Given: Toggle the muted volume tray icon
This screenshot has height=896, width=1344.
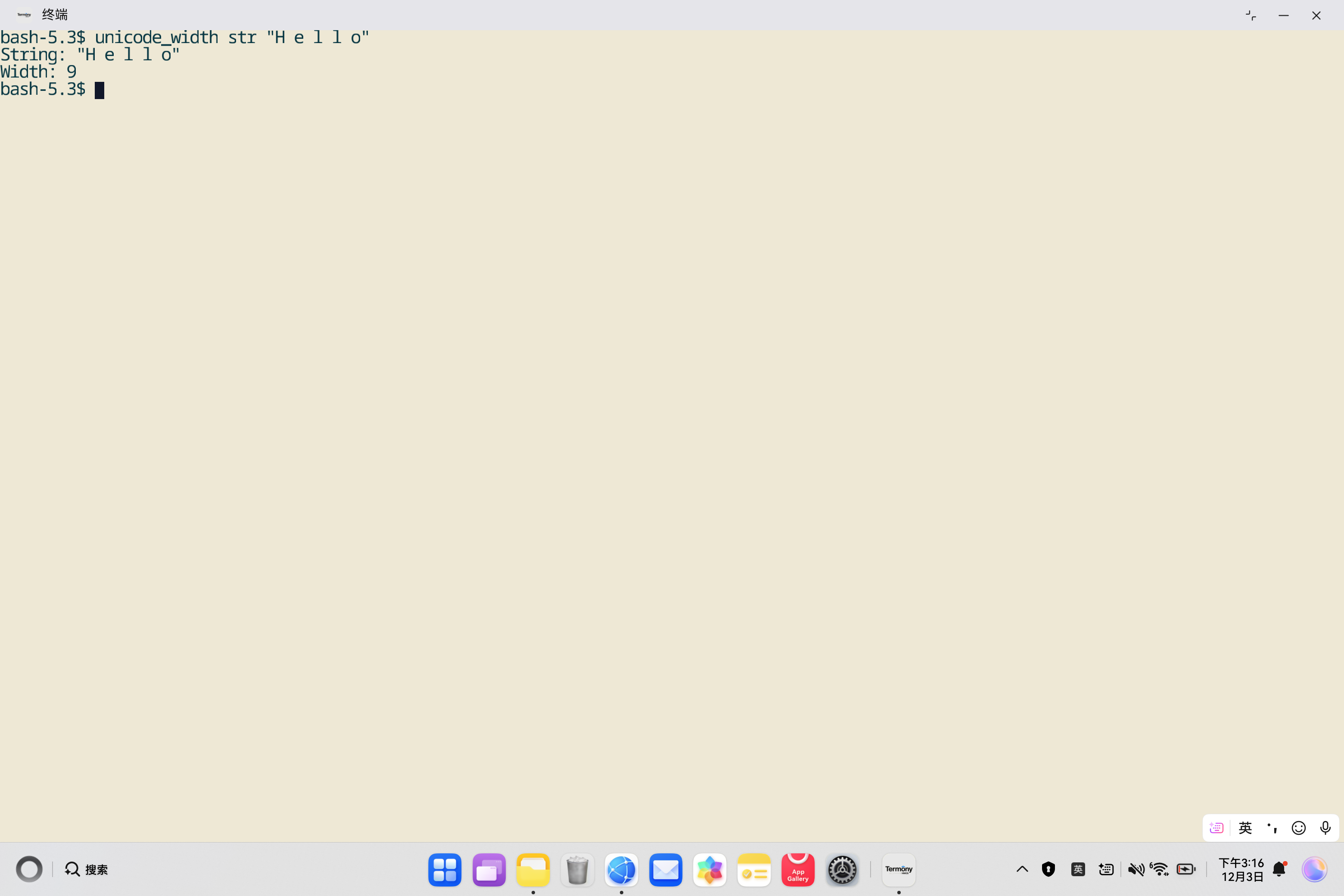Looking at the screenshot, I should [x=1136, y=869].
